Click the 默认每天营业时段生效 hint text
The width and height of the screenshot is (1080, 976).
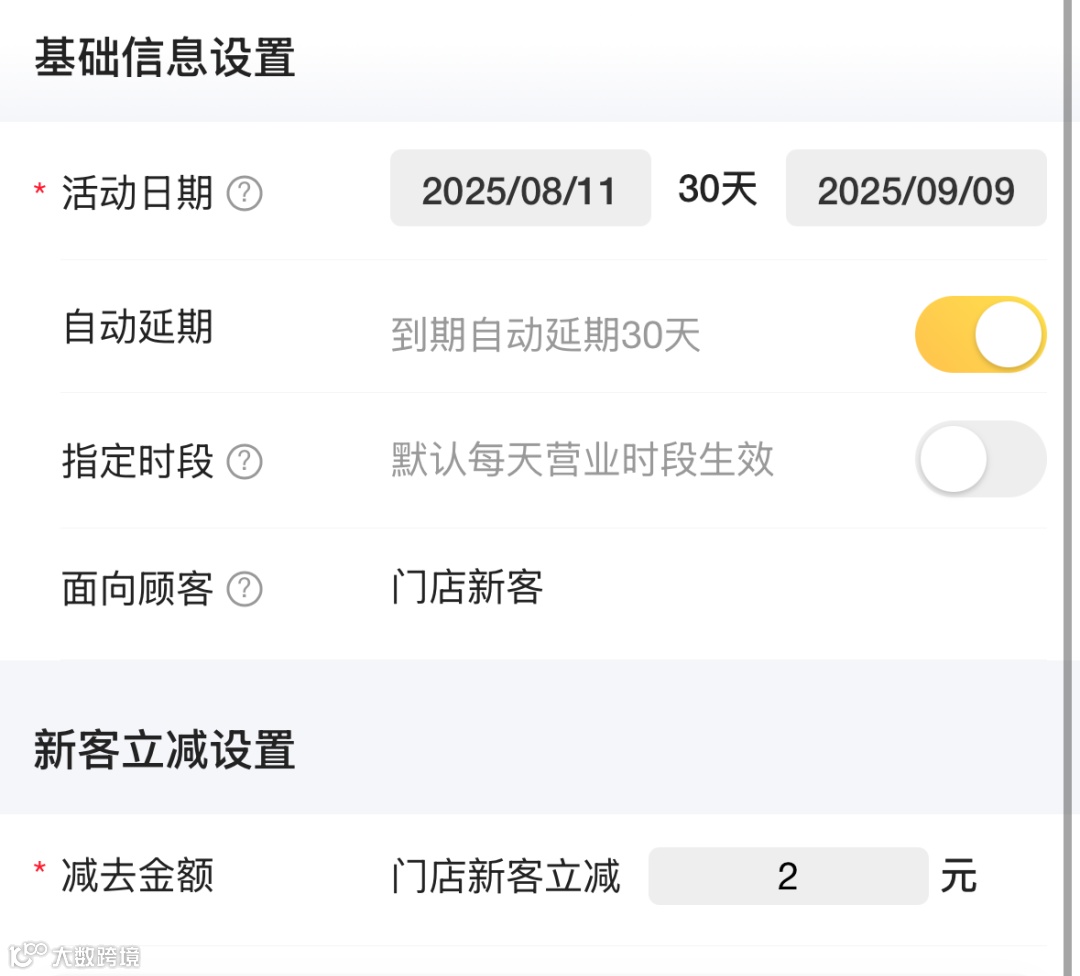point(582,460)
